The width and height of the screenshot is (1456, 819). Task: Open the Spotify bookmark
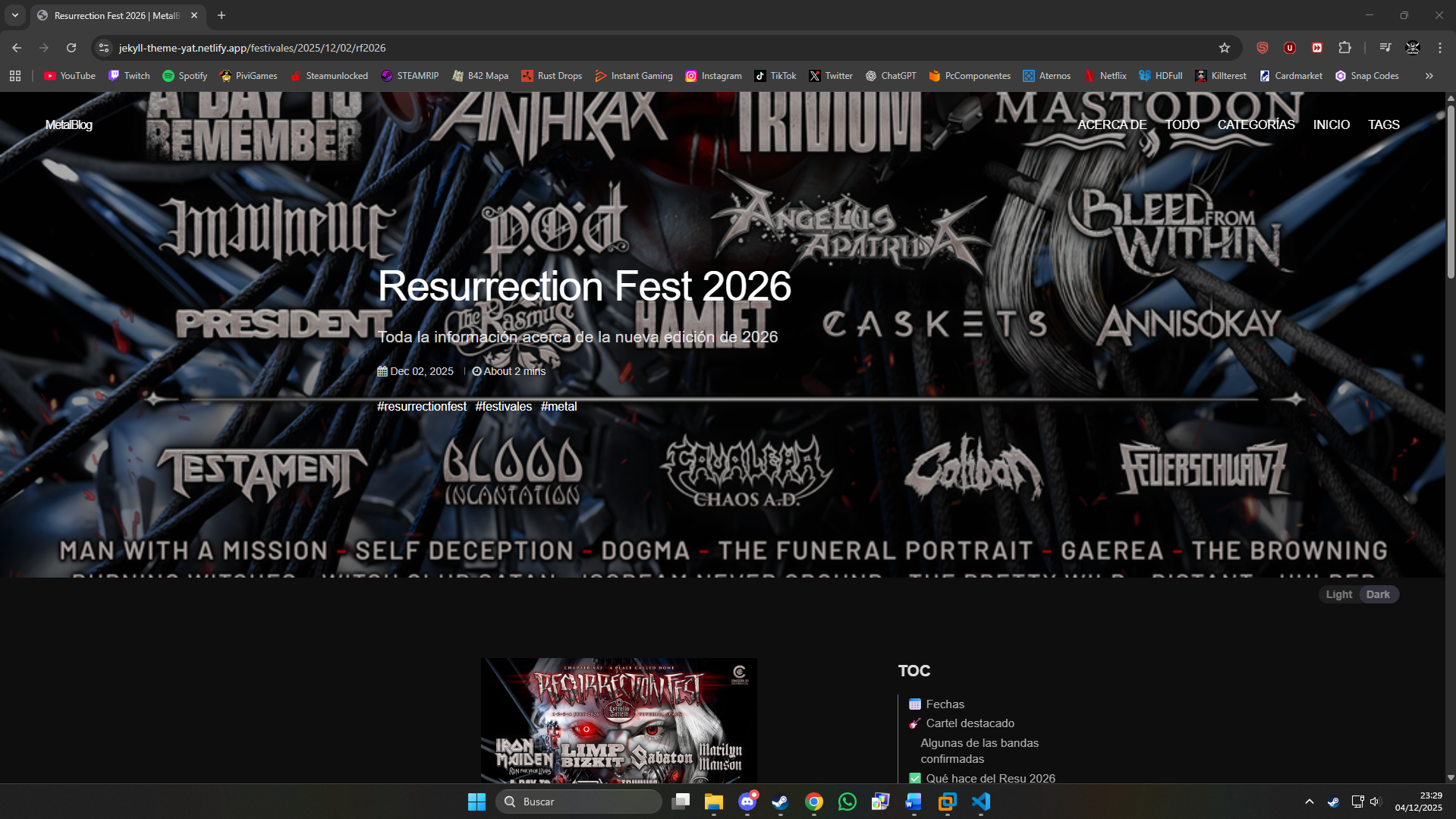pyautogui.click(x=184, y=76)
